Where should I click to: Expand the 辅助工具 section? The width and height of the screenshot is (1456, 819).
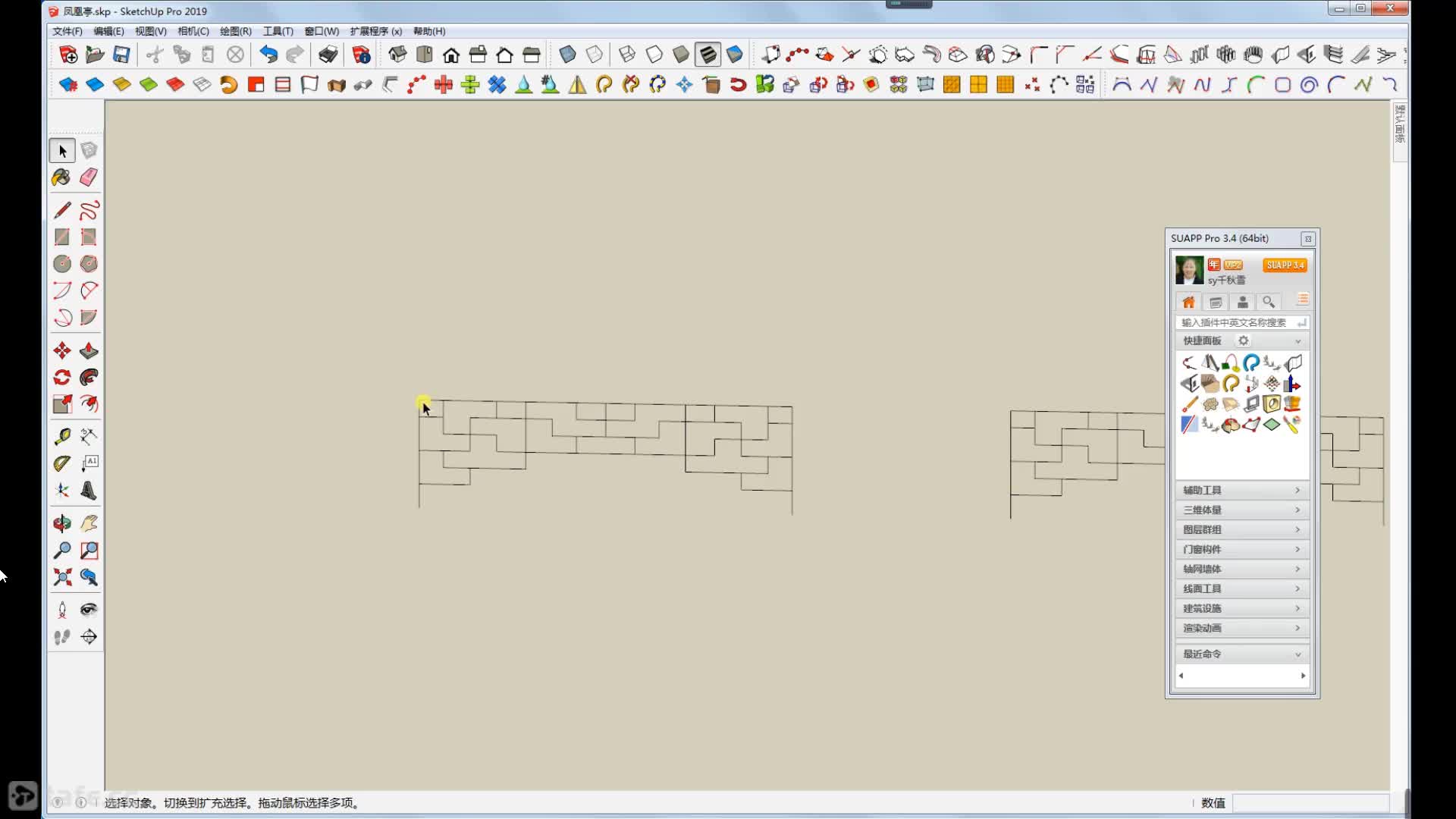pos(1241,491)
